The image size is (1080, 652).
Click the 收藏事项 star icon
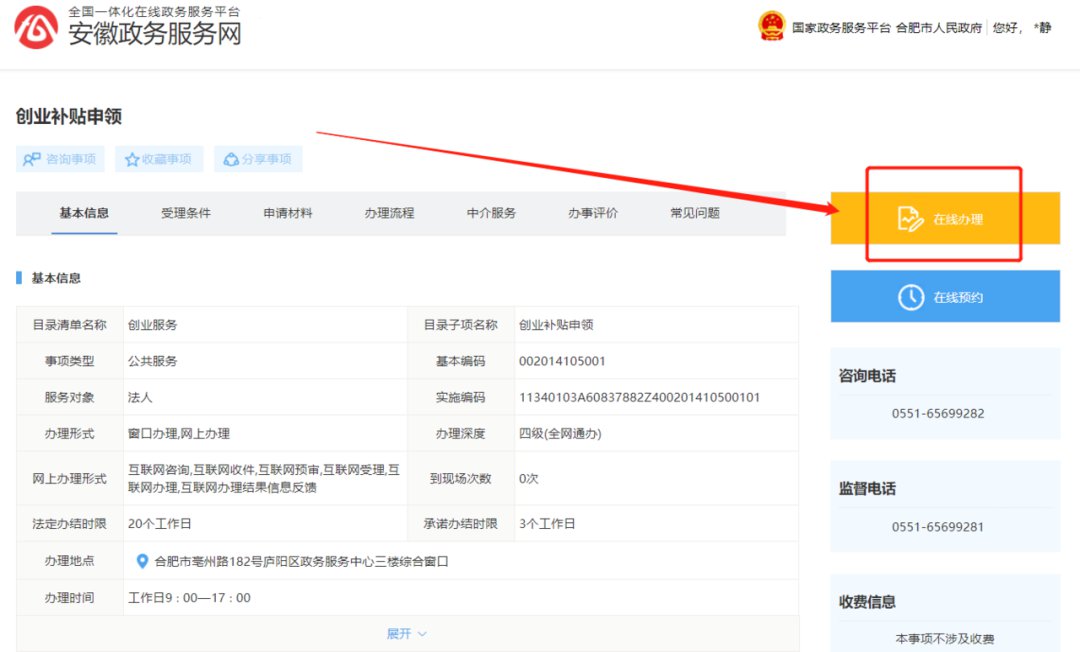tap(132, 159)
